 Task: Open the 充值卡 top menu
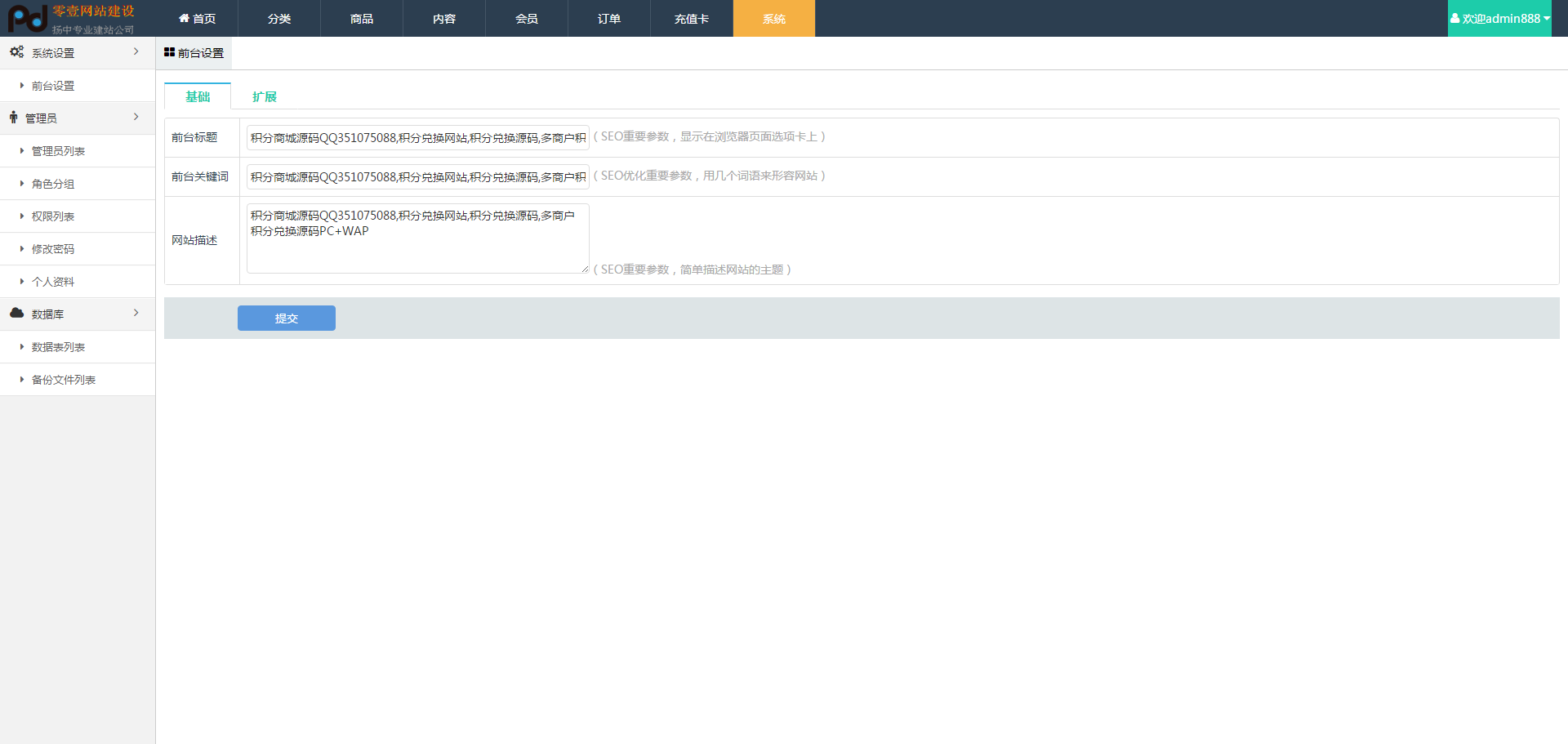(x=691, y=18)
